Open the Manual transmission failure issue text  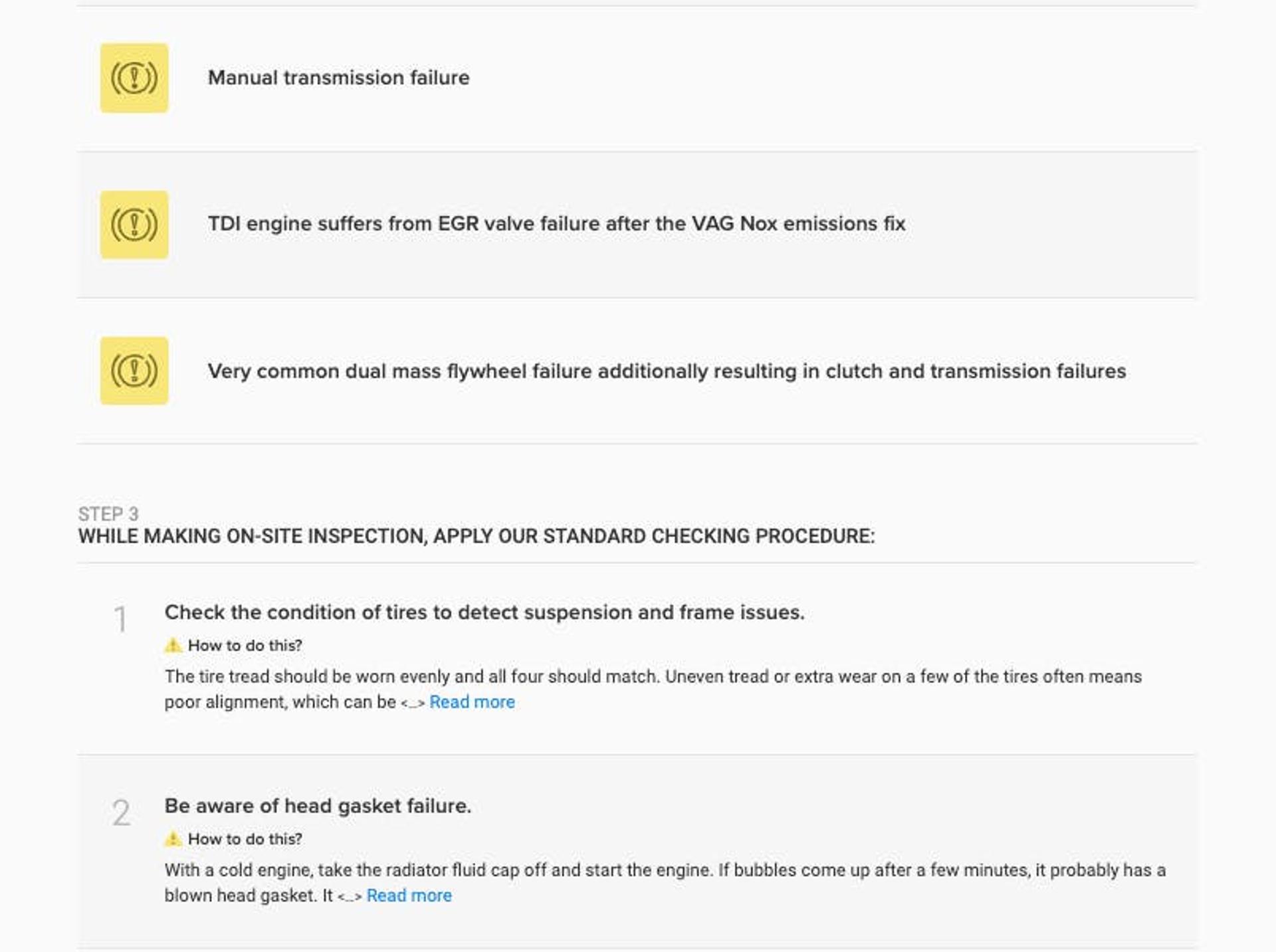(338, 78)
